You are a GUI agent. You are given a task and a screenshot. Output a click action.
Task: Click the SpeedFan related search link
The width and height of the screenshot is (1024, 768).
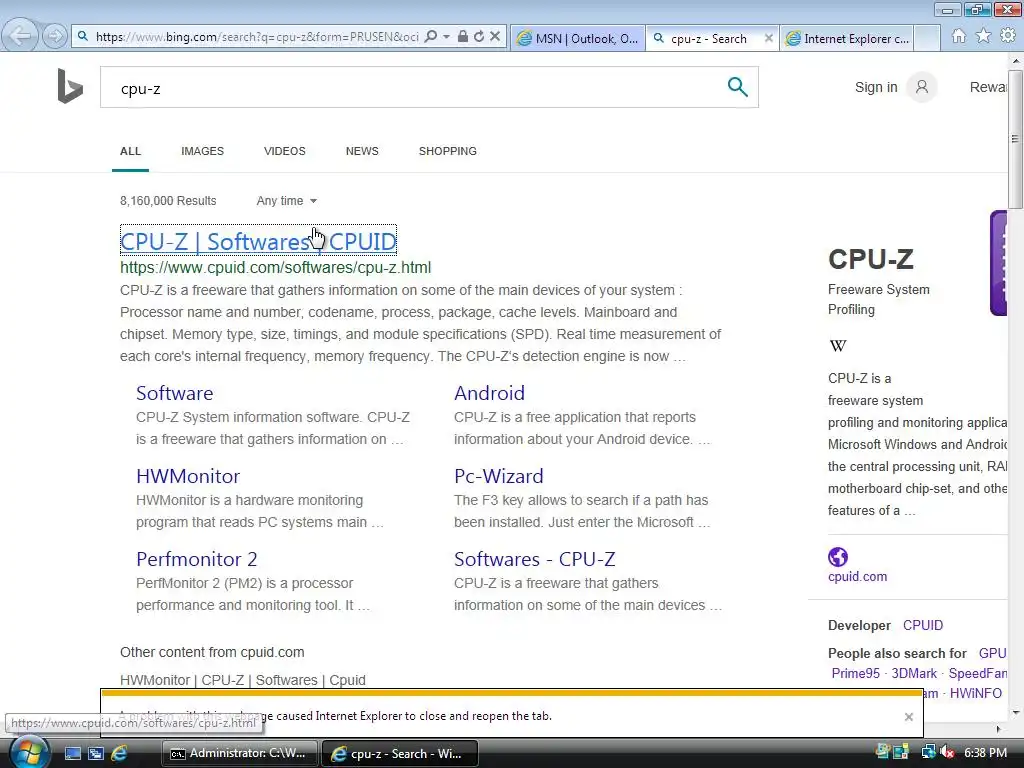tap(978, 673)
